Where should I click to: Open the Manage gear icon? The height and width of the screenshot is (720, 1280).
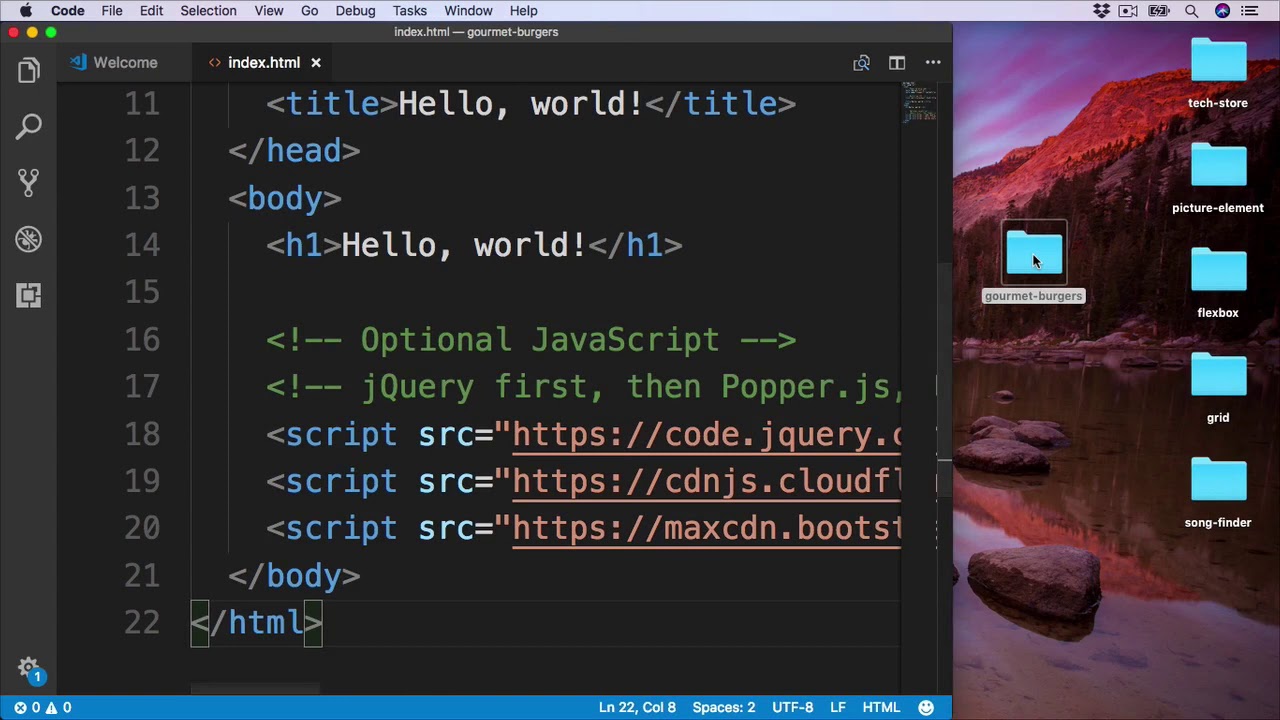pyautogui.click(x=28, y=669)
